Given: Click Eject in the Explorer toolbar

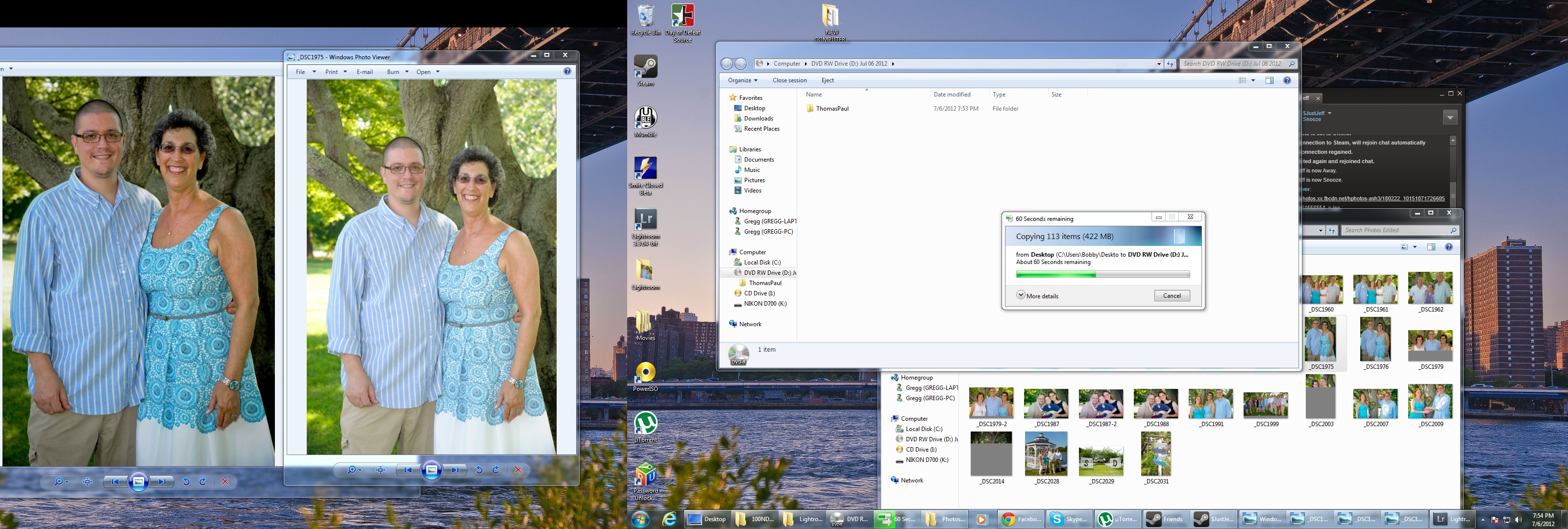Looking at the screenshot, I should [x=827, y=80].
